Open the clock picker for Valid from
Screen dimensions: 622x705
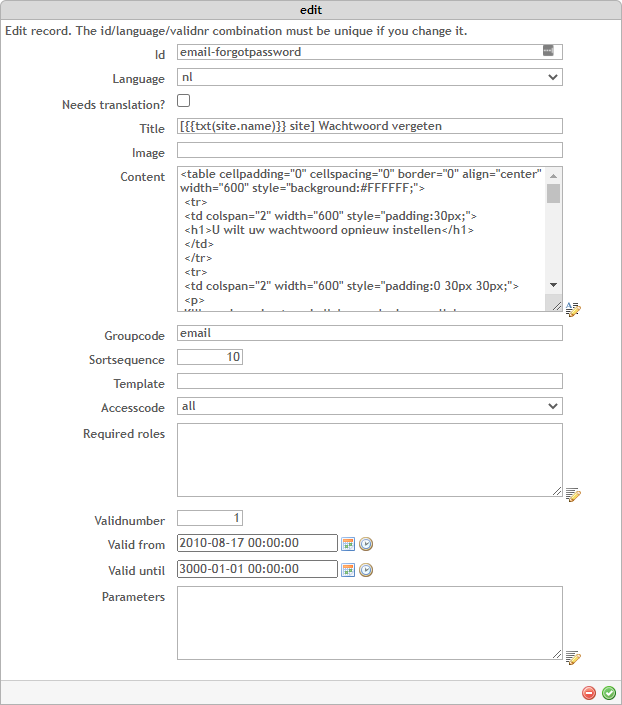366,544
